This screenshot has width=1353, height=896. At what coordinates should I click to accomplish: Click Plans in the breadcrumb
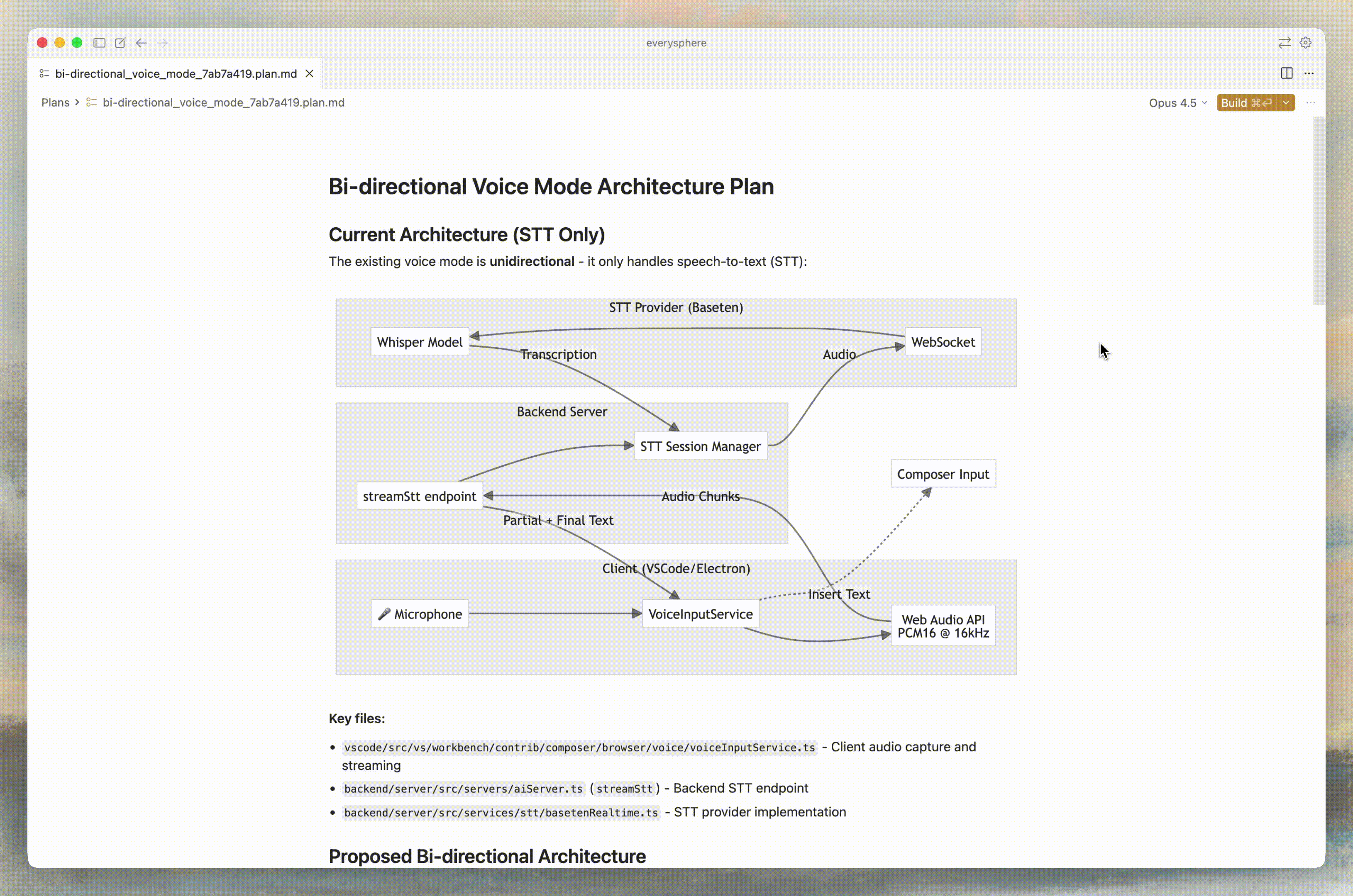coord(56,102)
